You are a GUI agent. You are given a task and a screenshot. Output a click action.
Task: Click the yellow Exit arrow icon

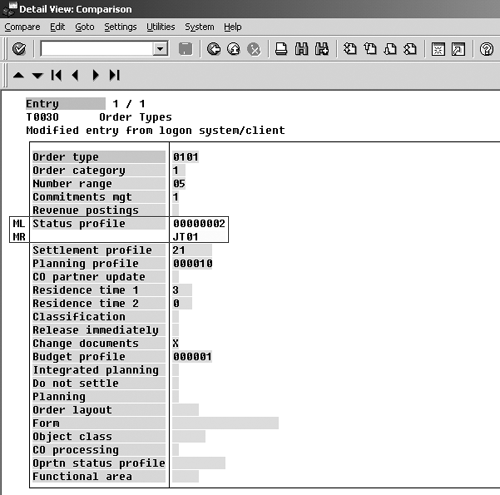(x=234, y=49)
